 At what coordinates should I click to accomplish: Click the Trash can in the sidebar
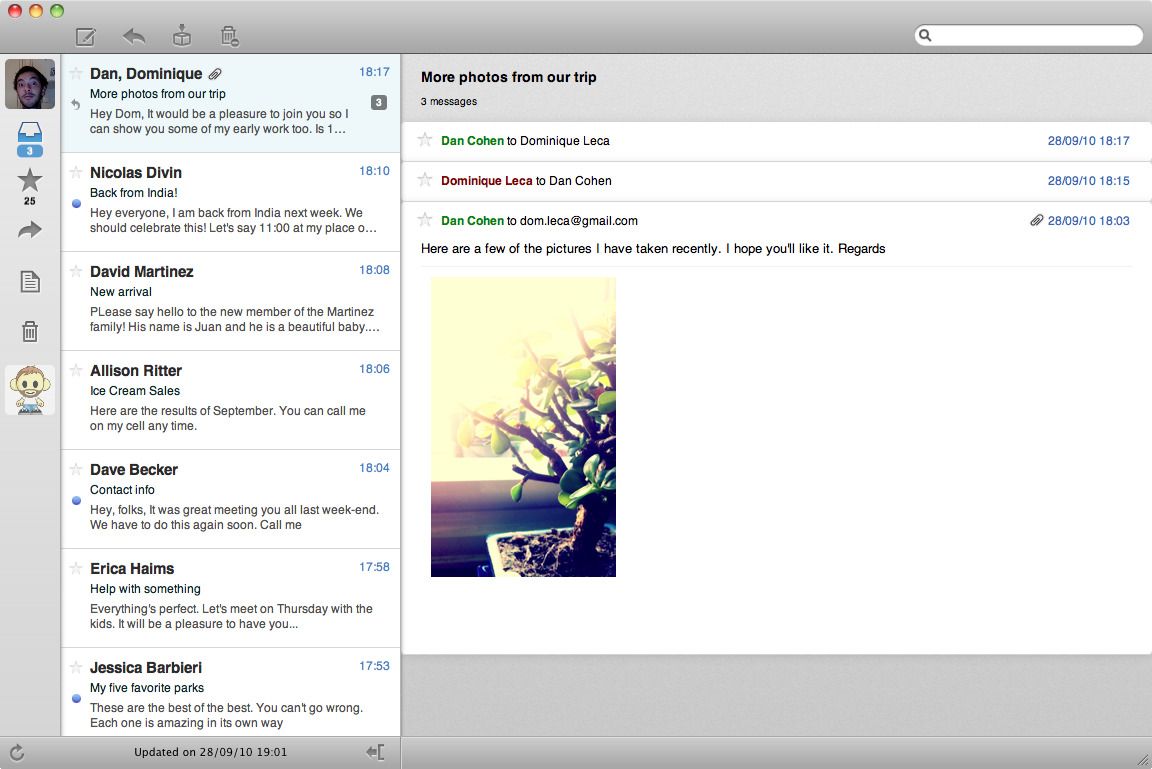(30, 330)
